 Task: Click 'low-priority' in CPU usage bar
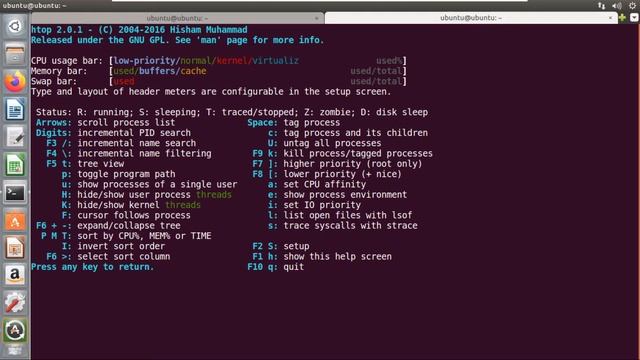144,61
